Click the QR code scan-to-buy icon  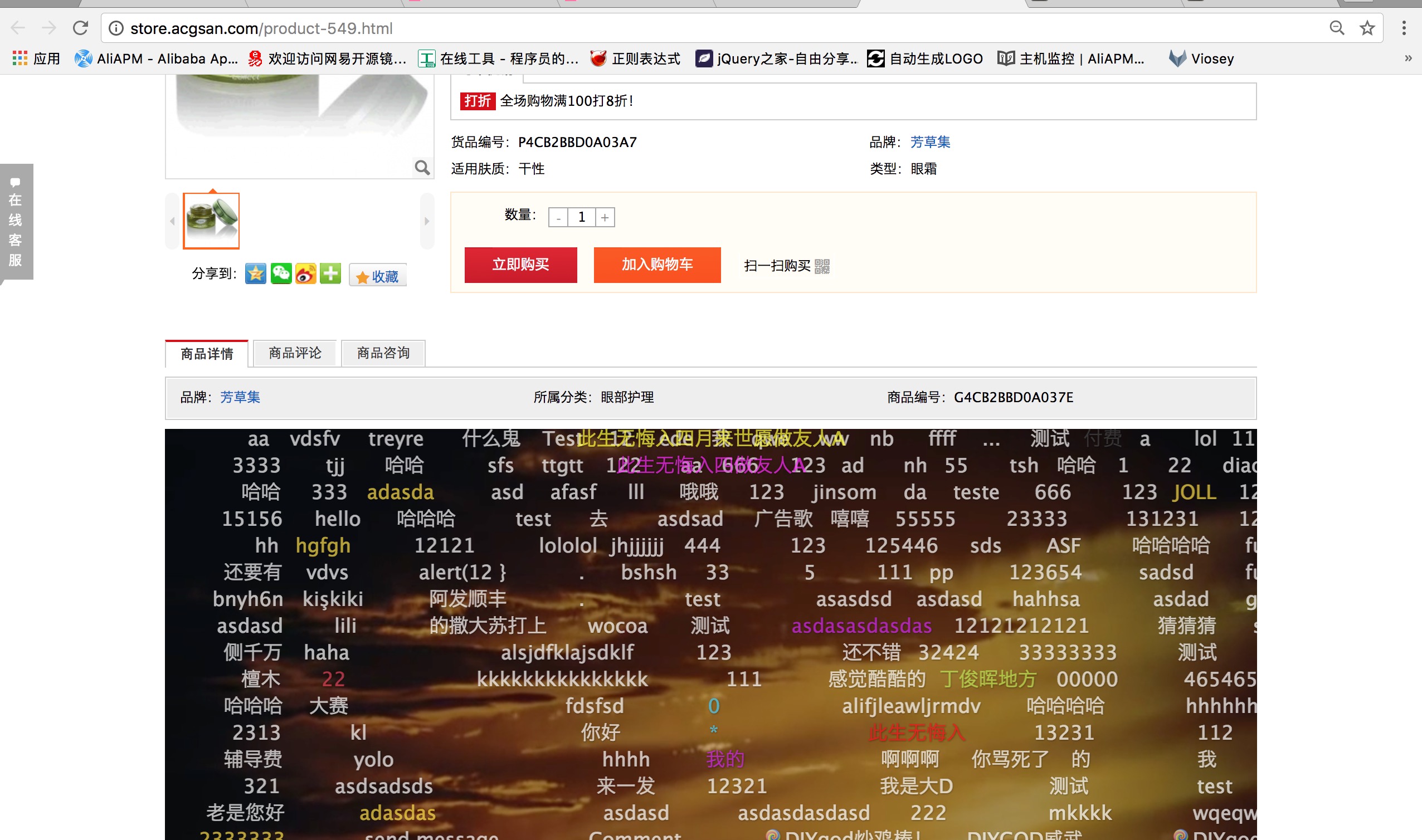coord(822,266)
